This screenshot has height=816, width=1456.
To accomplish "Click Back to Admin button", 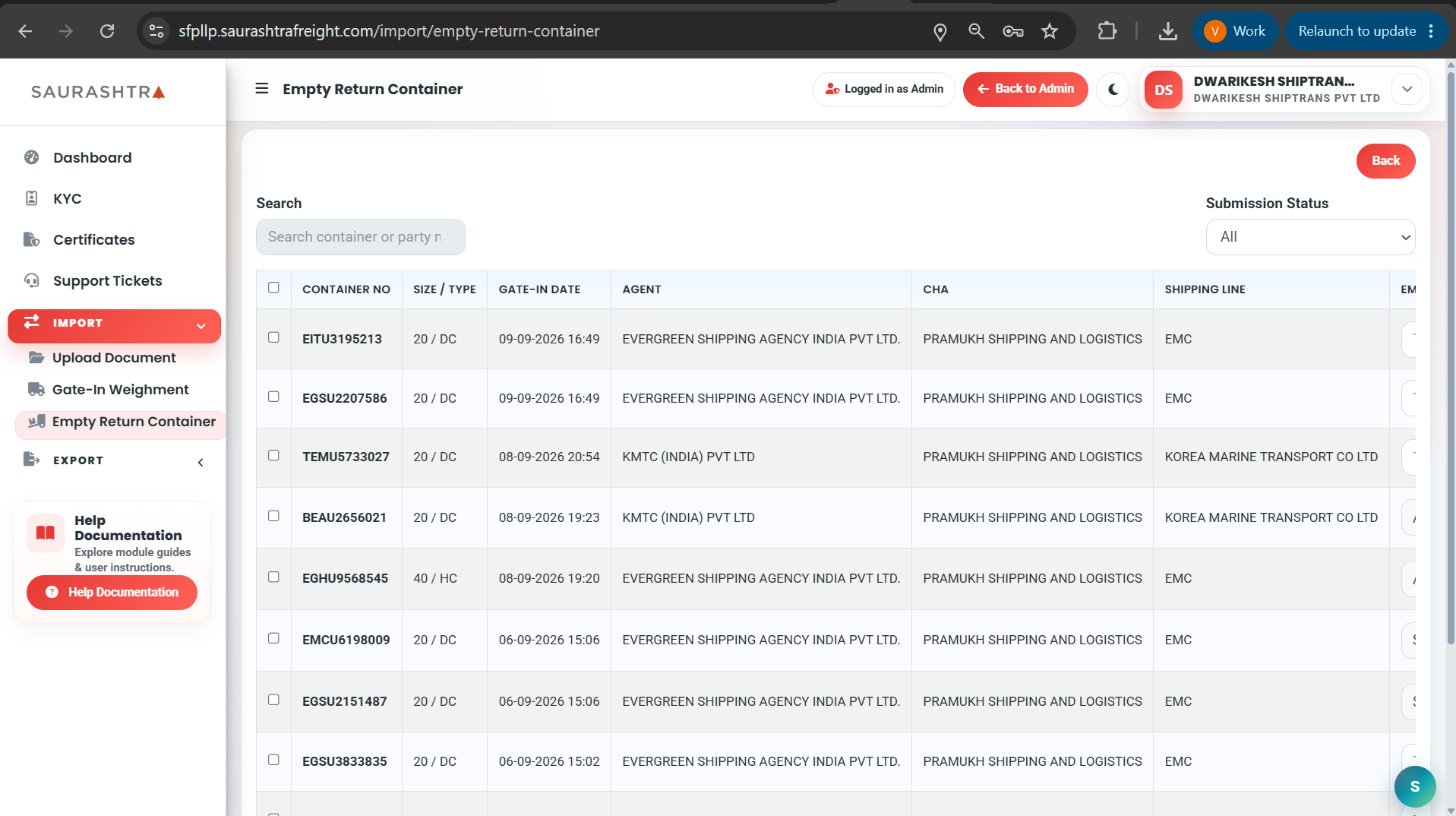I will click(1025, 89).
